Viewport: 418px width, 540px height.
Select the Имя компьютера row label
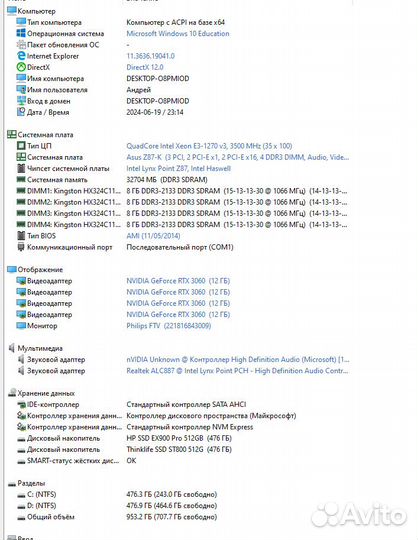click(x=55, y=79)
